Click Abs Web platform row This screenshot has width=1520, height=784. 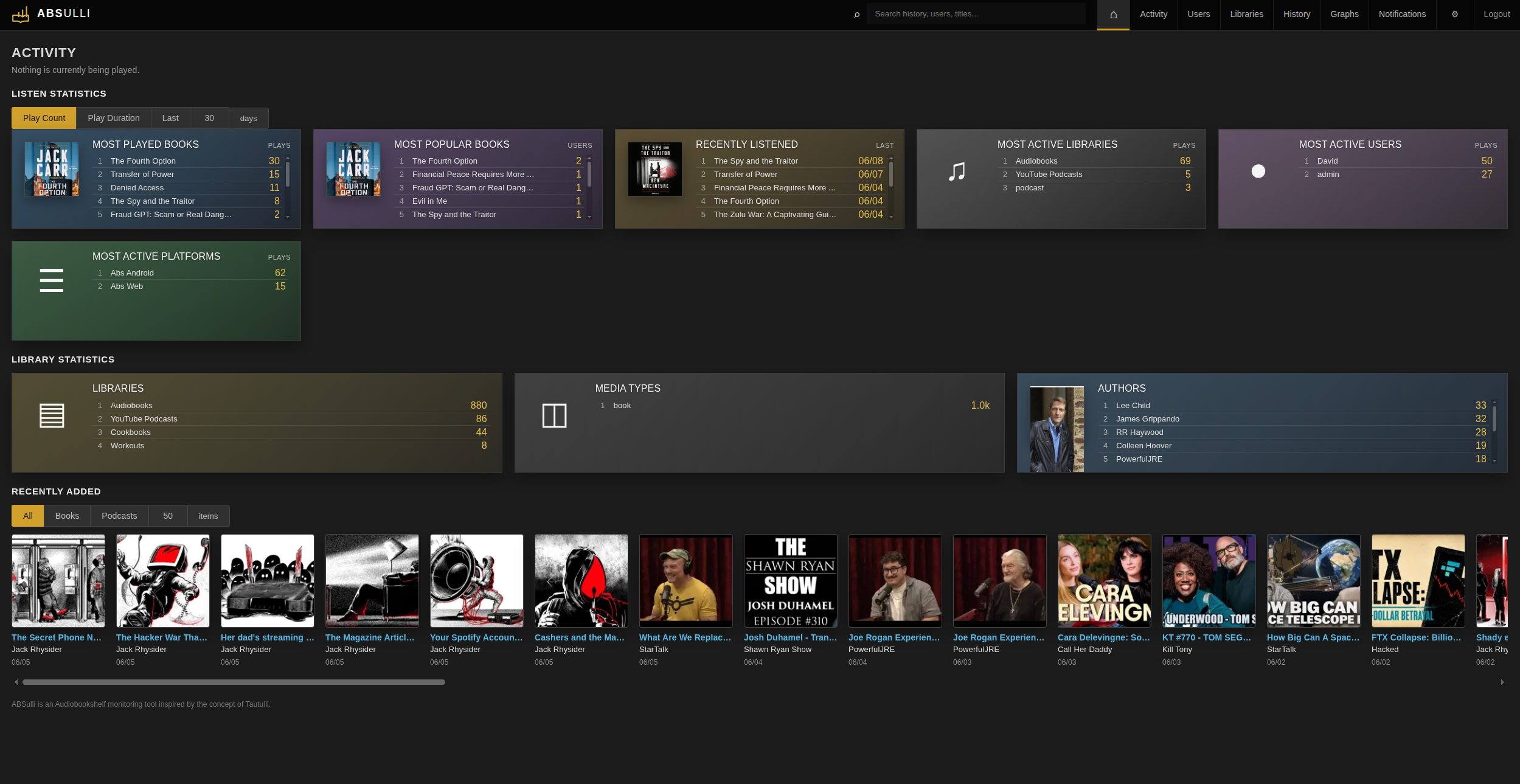pyautogui.click(x=190, y=286)
